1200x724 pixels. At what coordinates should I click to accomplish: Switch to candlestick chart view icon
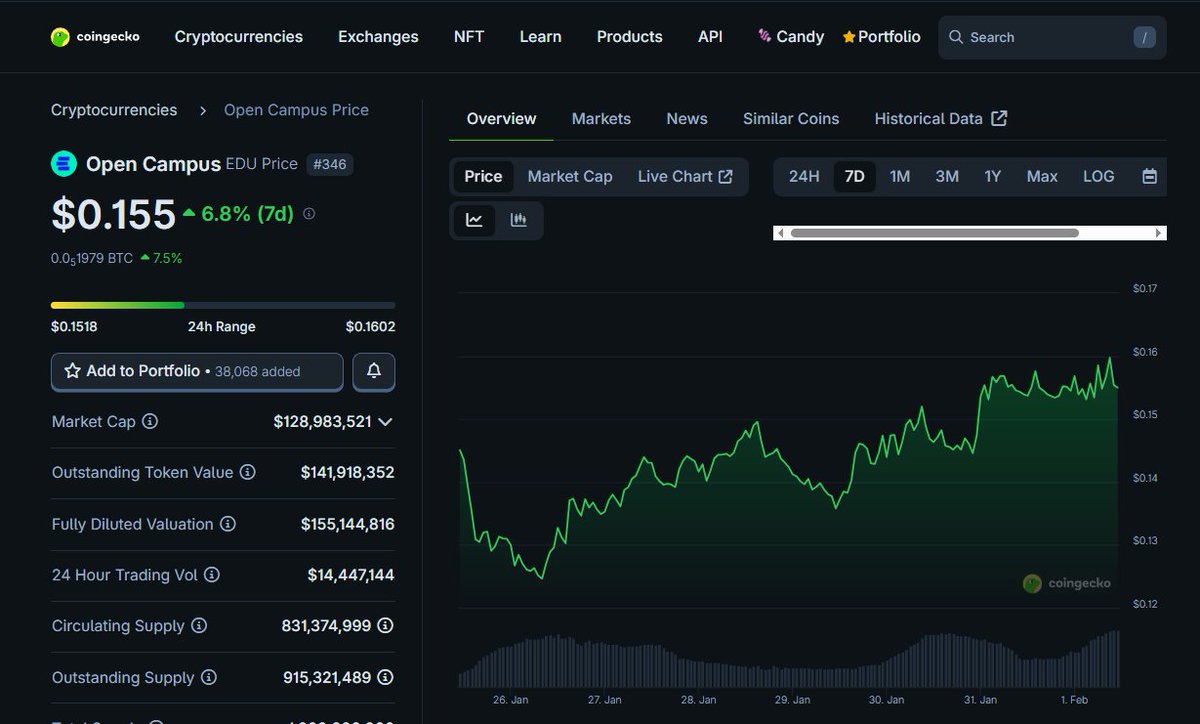pyautogui.click(x=518, y=220)
